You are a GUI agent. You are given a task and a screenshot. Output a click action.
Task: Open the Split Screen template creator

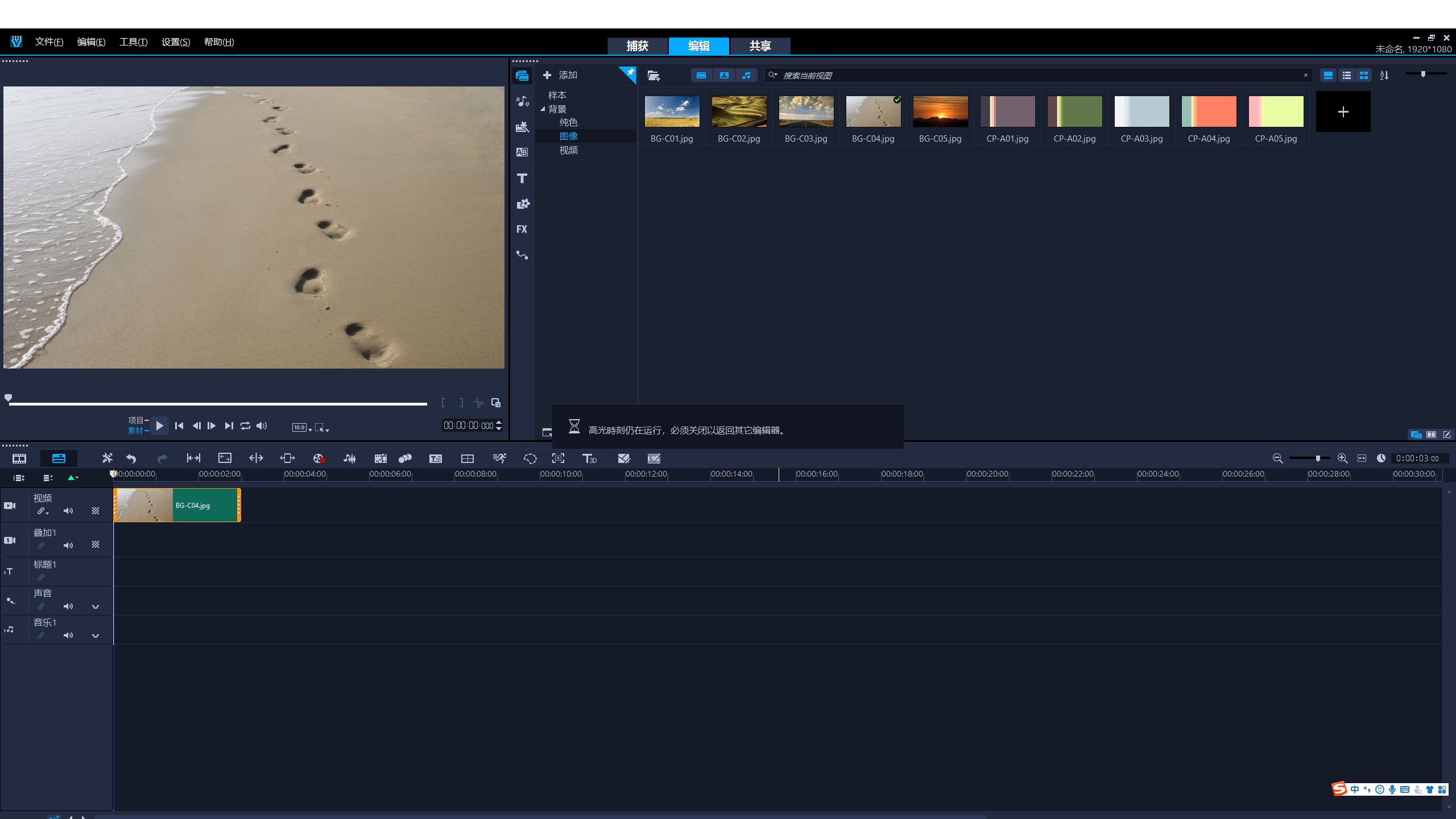[x=468, y=458]
